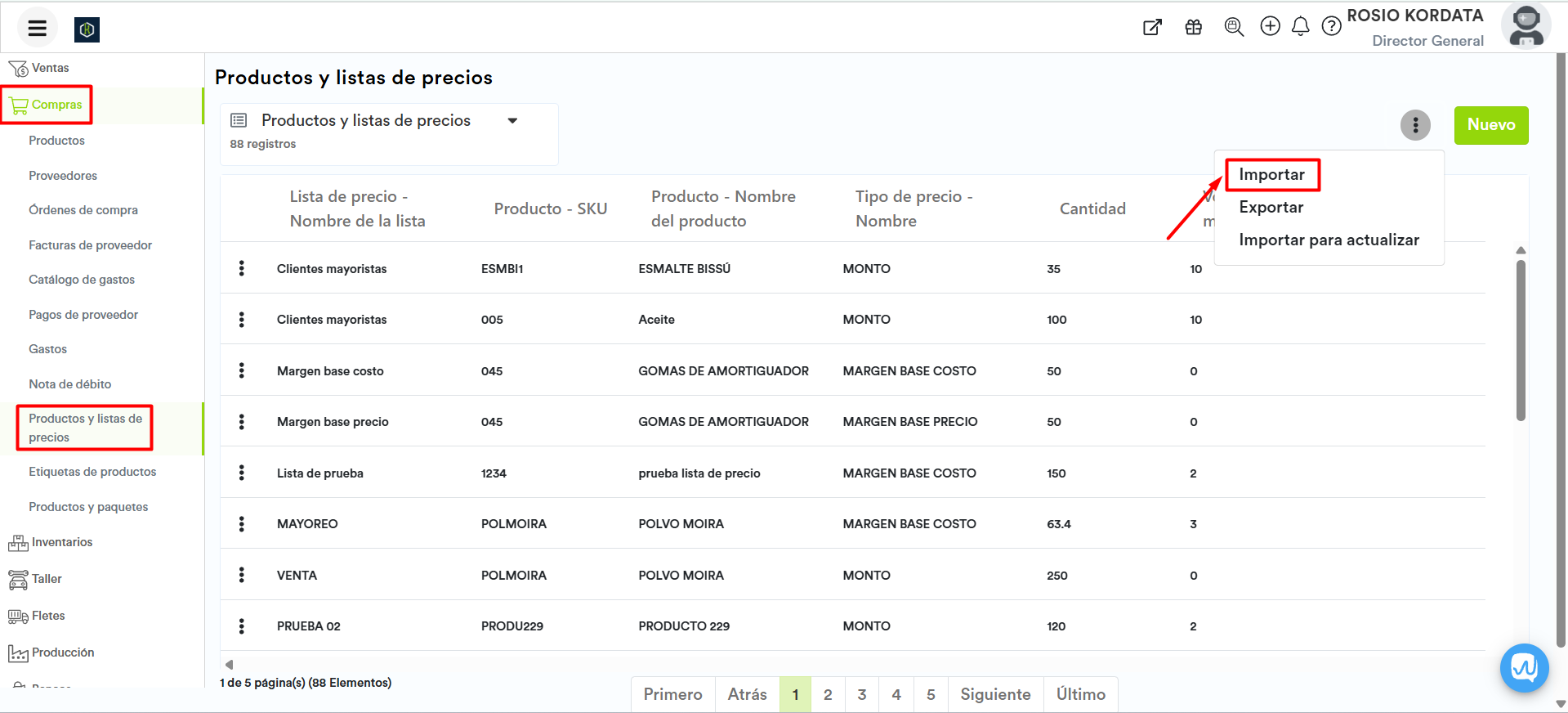Go to Siguiente page
1568x713 pixels.
[x=994, y=694]
